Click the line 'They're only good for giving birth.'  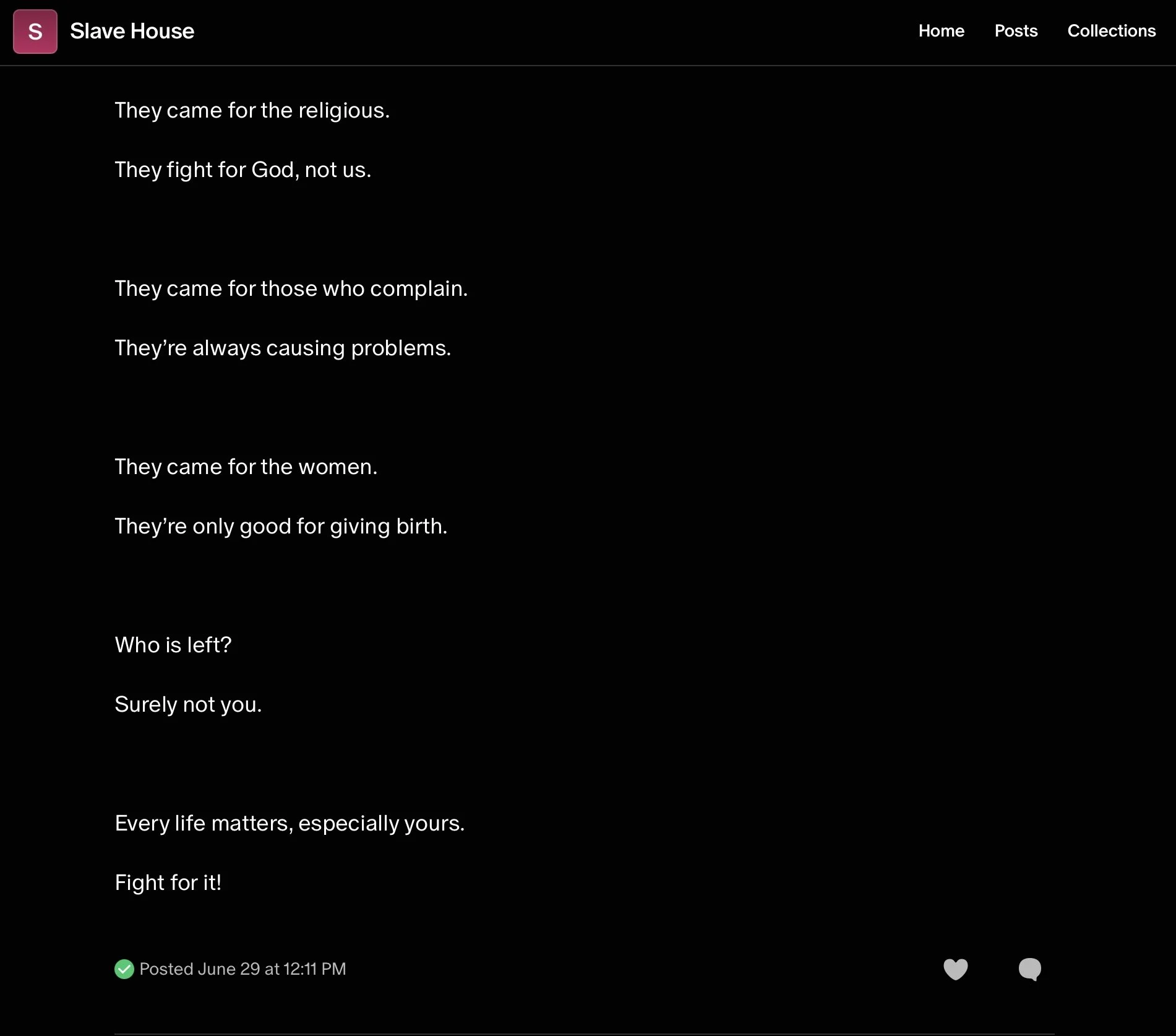point(281,526)
